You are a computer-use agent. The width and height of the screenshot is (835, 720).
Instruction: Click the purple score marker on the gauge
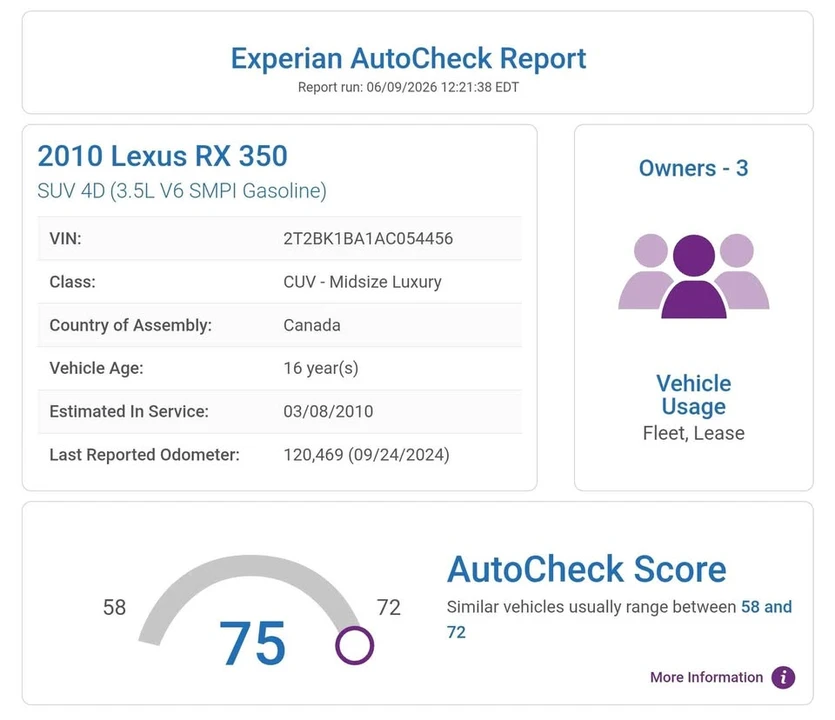point(355,645)
